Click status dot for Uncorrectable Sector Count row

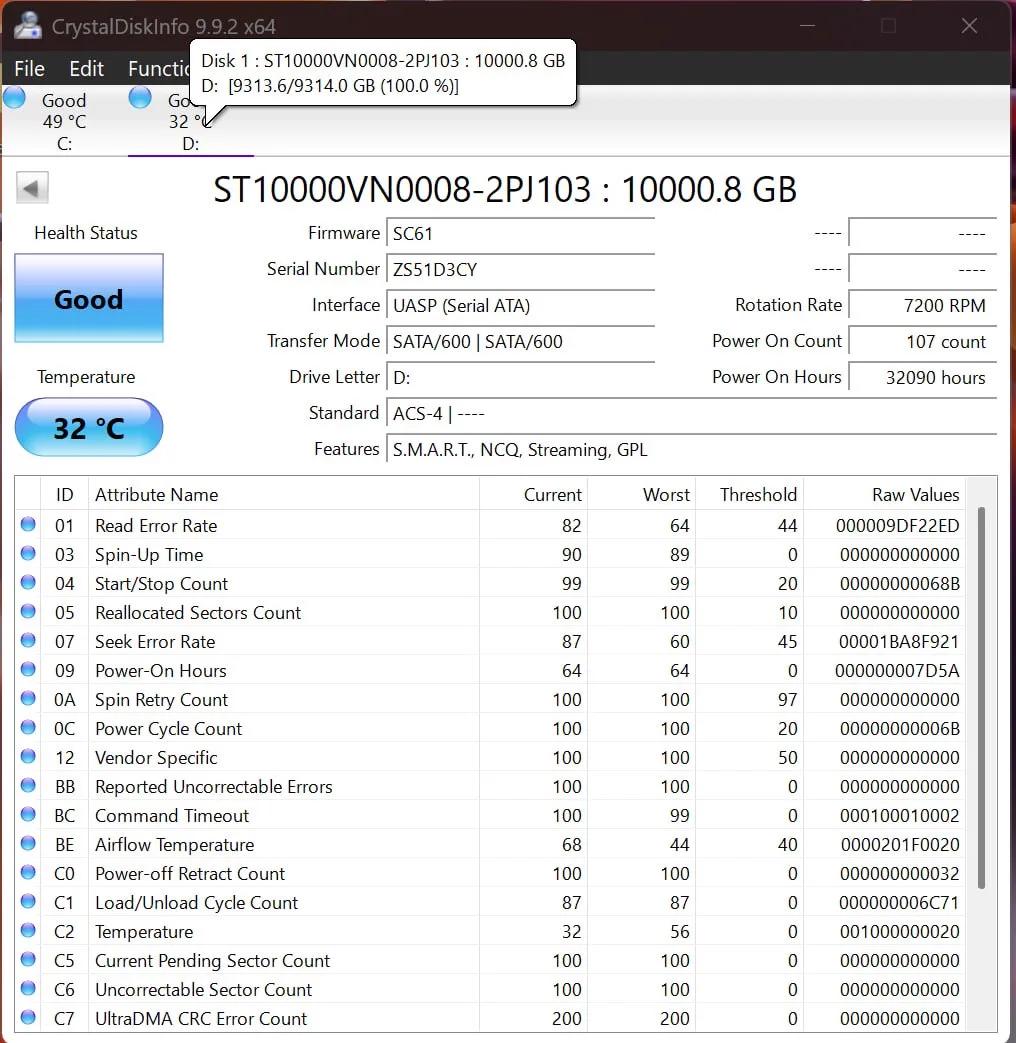pyautogui.click(x=28, y=988)
